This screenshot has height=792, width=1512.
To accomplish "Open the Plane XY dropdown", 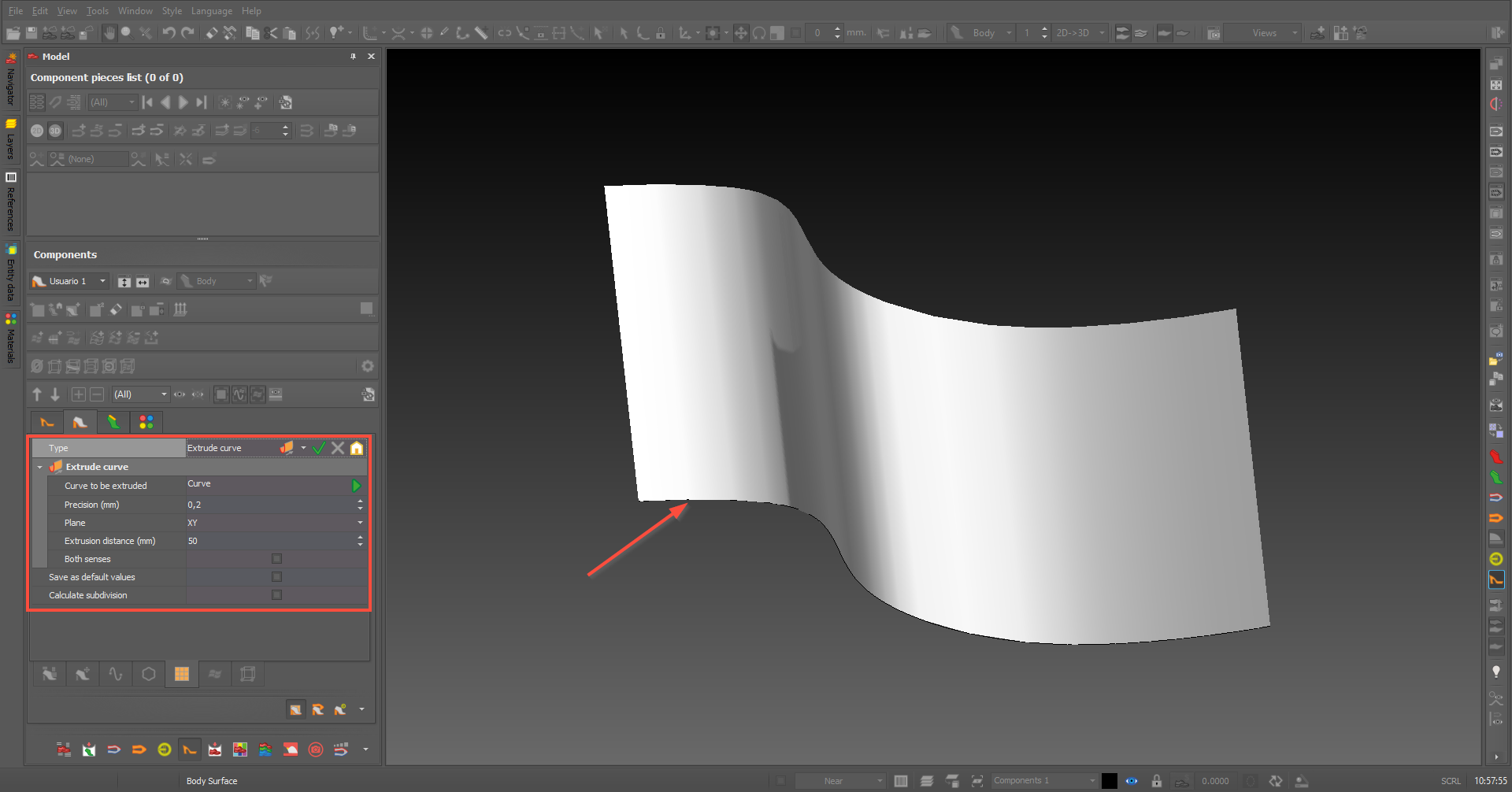I will click(276, 523).
